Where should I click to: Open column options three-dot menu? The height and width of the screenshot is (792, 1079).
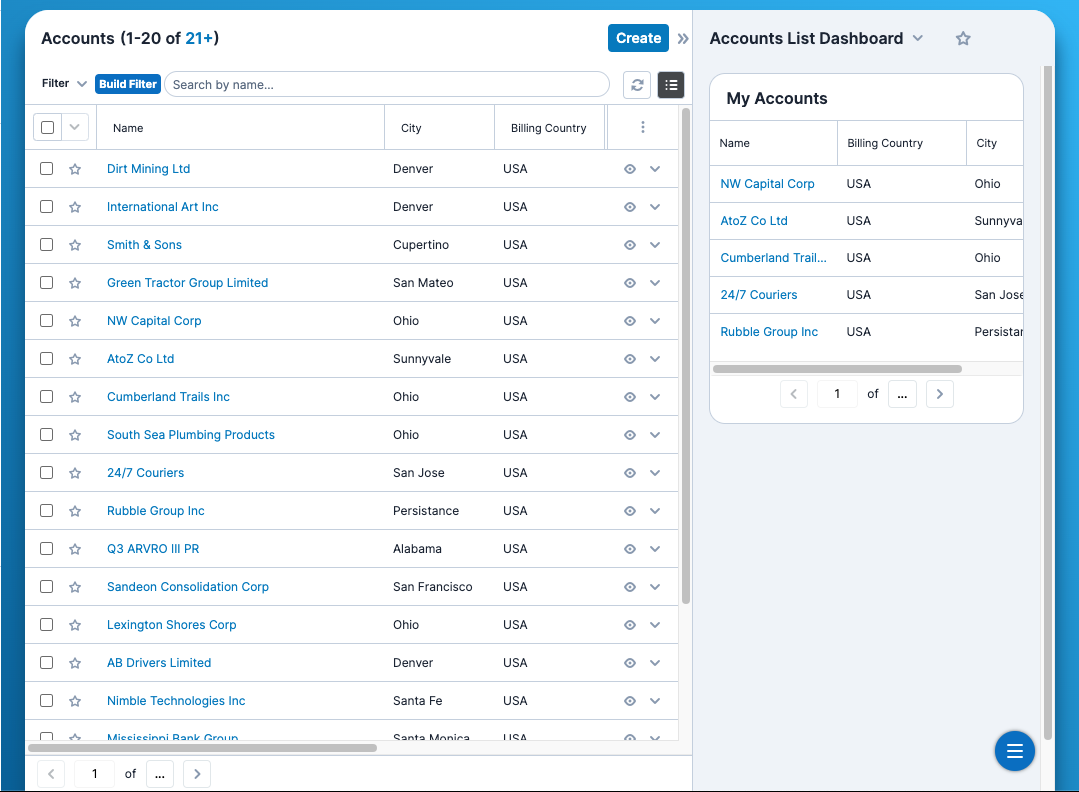click(x=643, y=128)
